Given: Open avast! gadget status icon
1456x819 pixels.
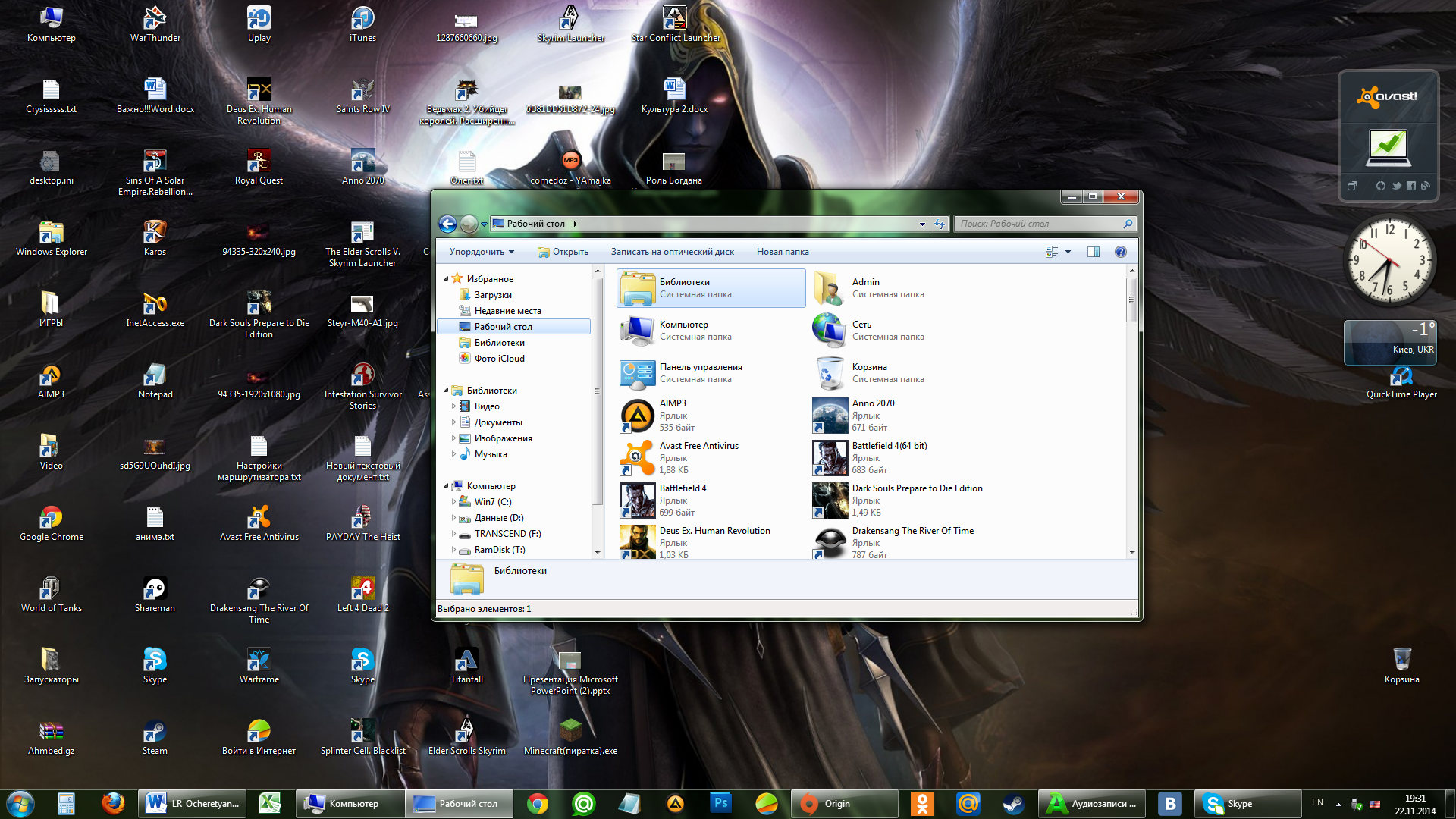Looking at the screenshot, I should [1389, 146].
